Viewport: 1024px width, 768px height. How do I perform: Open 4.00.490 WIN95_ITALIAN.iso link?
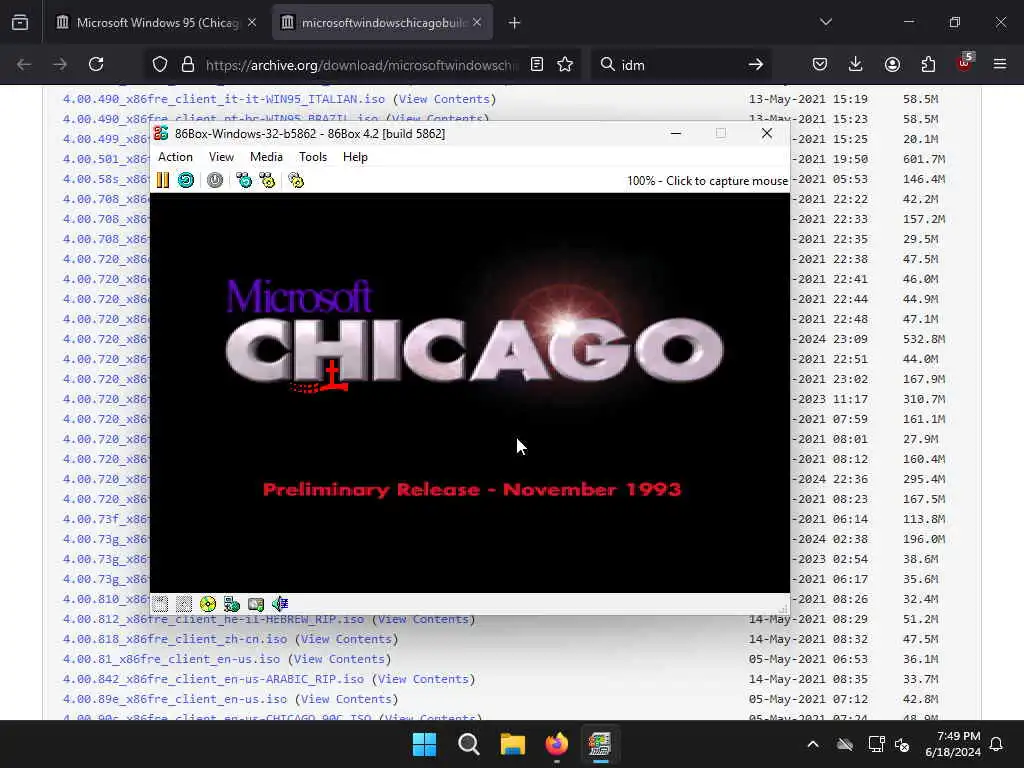pyautogui.click(x=223, y=99)
